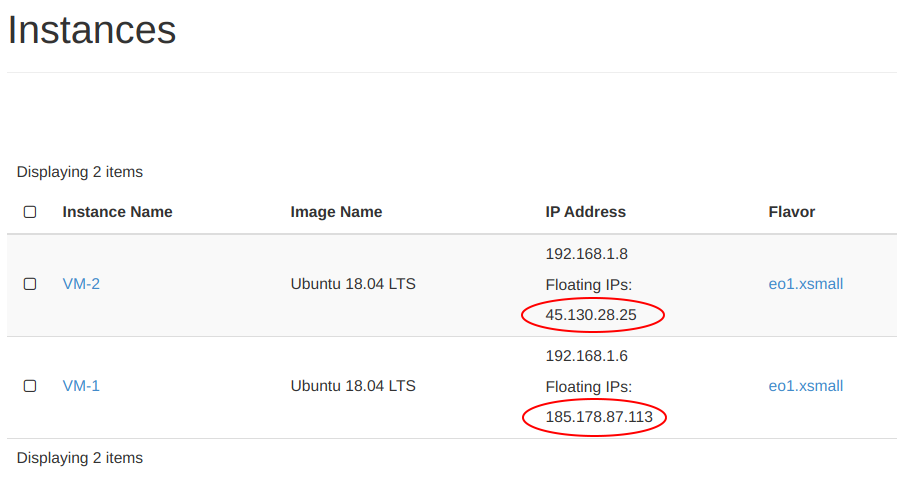
Task: Click the Image Name column header
Action: (x=336, y=212)
